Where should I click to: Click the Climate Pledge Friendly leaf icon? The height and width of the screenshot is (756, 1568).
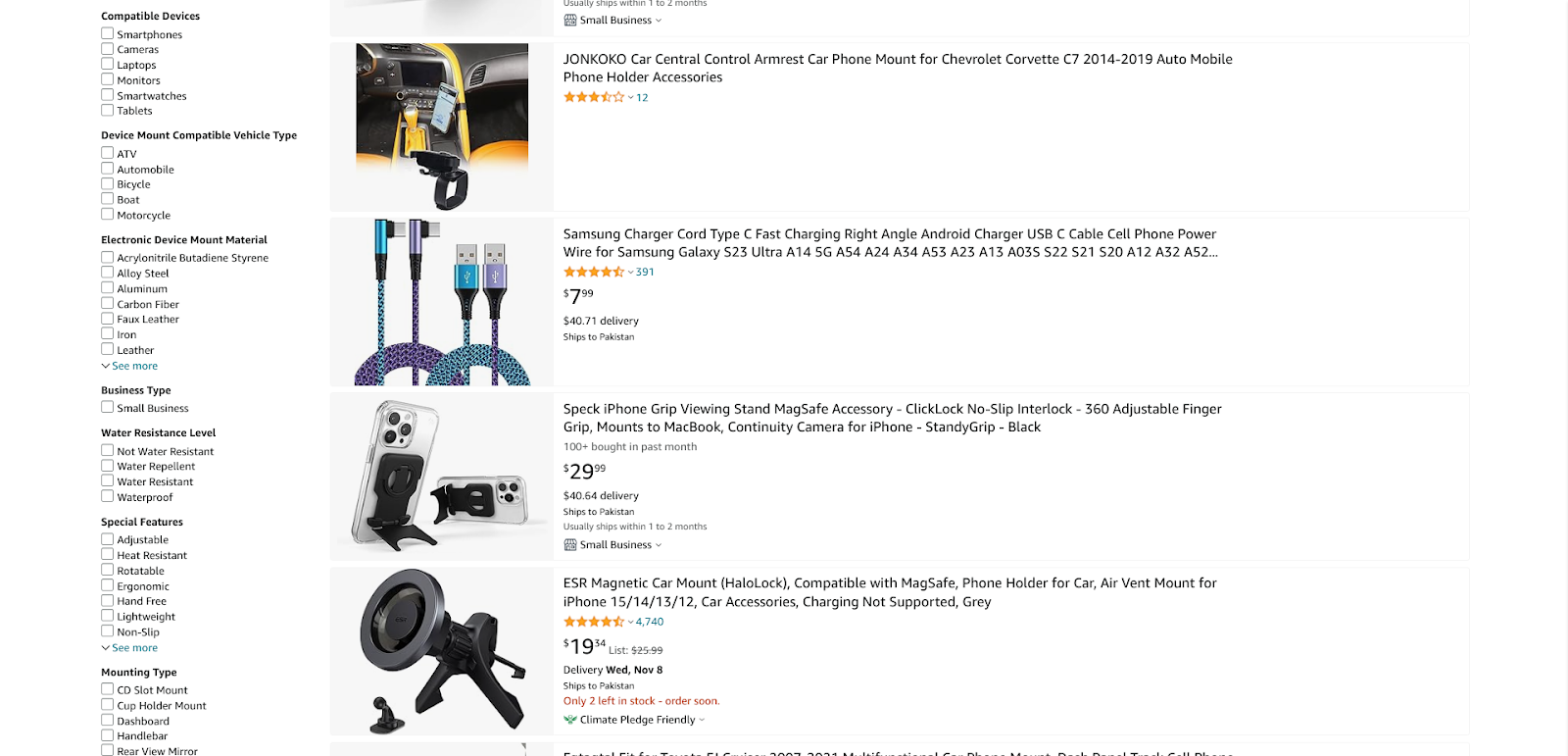(570, 720)
